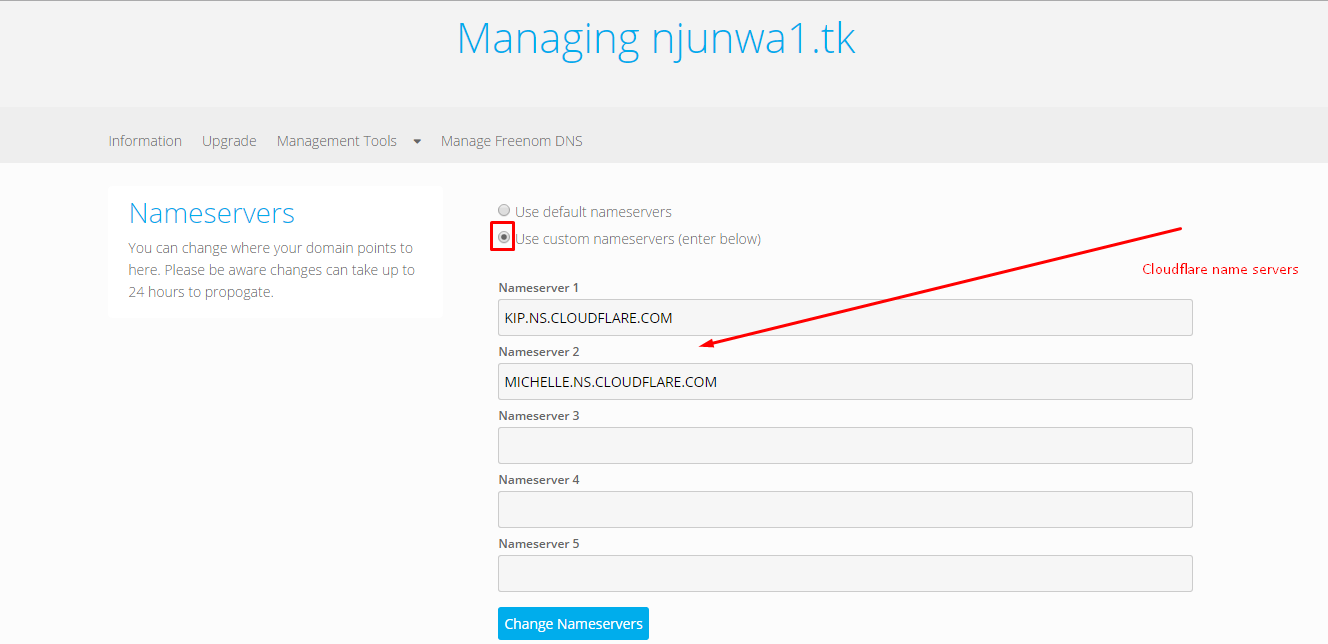Click the 'Managing njunwa1.tk' page title
Image resolution: width=1328 pixels, height=644 pixels.
pyautogui.click(x=656, y=39)
